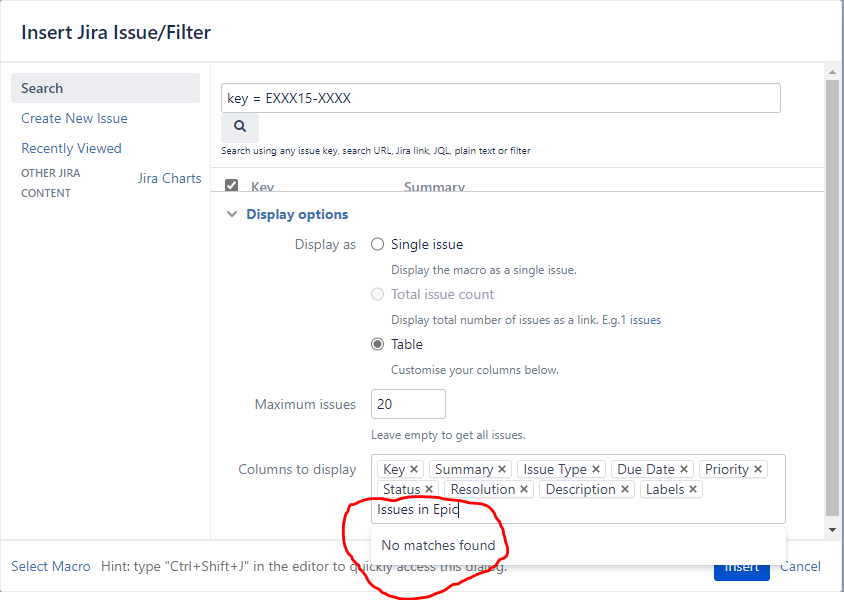The height and width of the screenshot is (600, 844).
Task: Focus the Maximum issues field
Action: coord(408,404)
